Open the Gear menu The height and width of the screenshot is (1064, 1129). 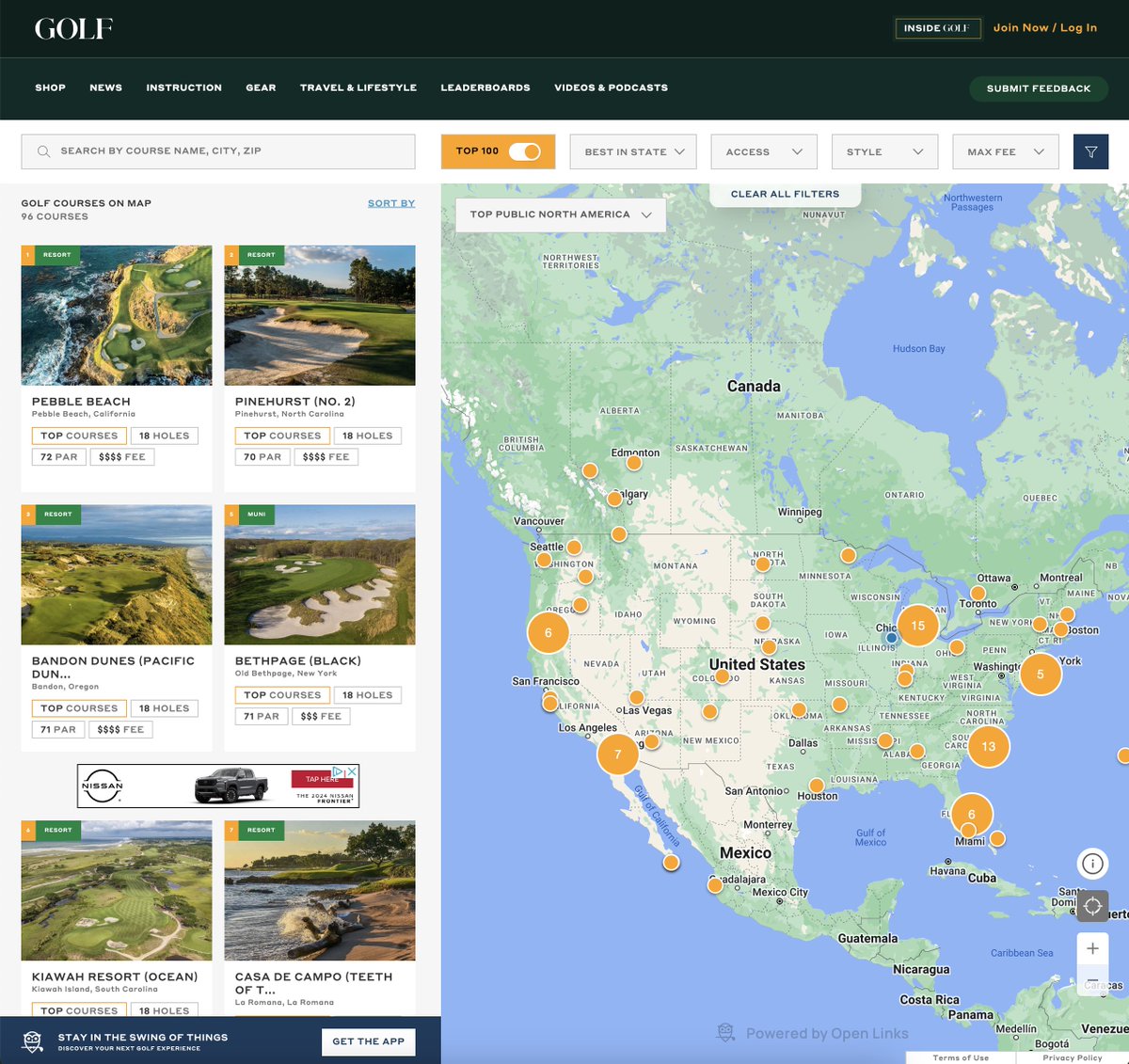pyautogui.click(x=262, y=87)
